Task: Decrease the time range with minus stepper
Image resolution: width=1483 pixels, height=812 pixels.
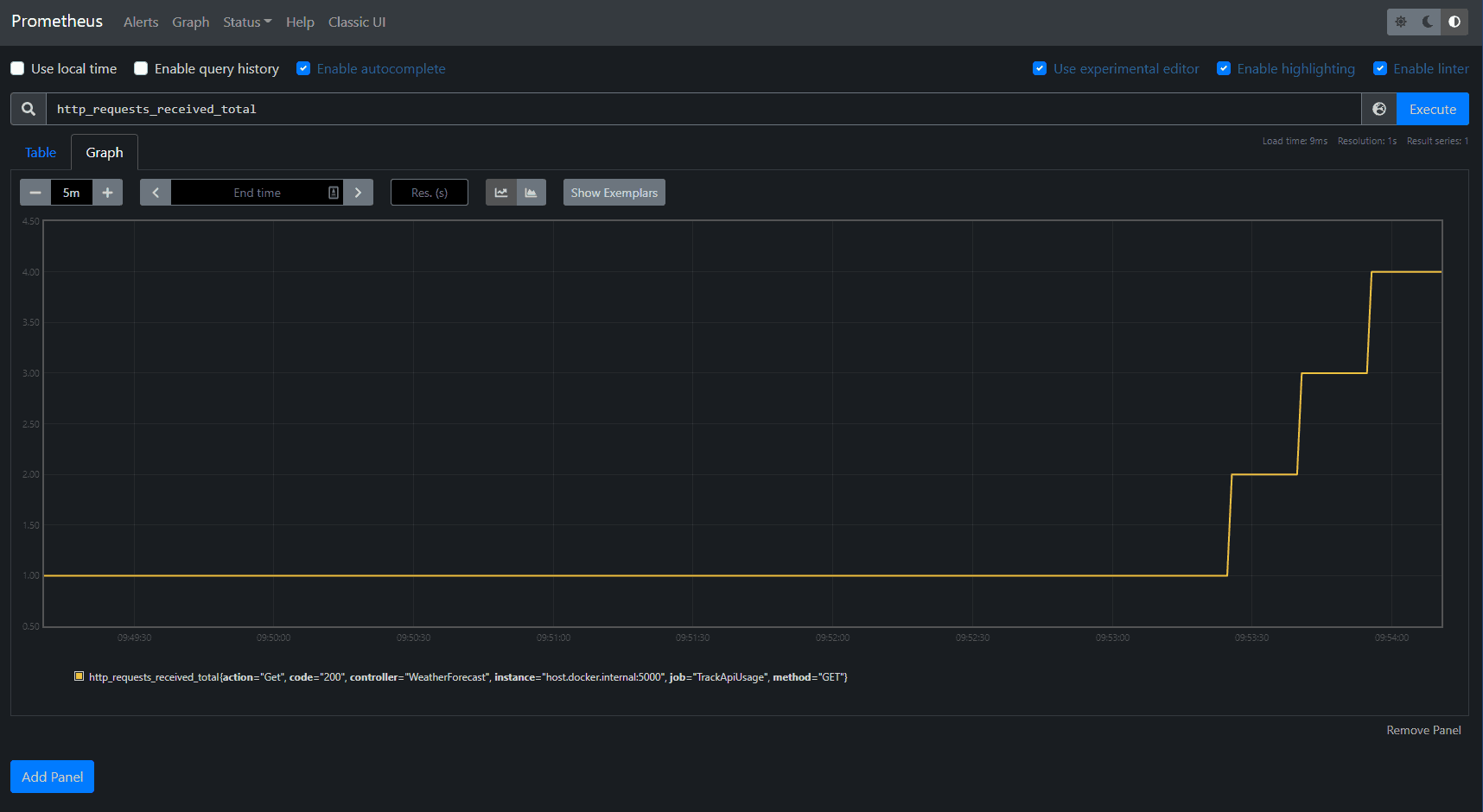Action: tap(35, 192)
